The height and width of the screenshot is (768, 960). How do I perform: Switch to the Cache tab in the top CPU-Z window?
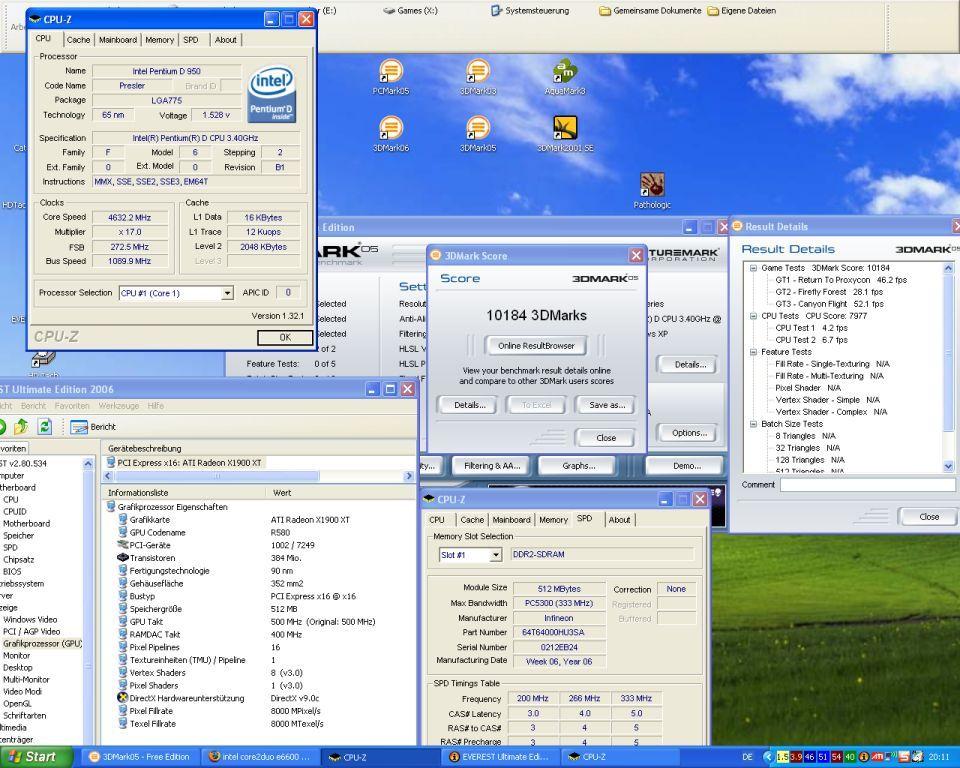click(78, 40)
